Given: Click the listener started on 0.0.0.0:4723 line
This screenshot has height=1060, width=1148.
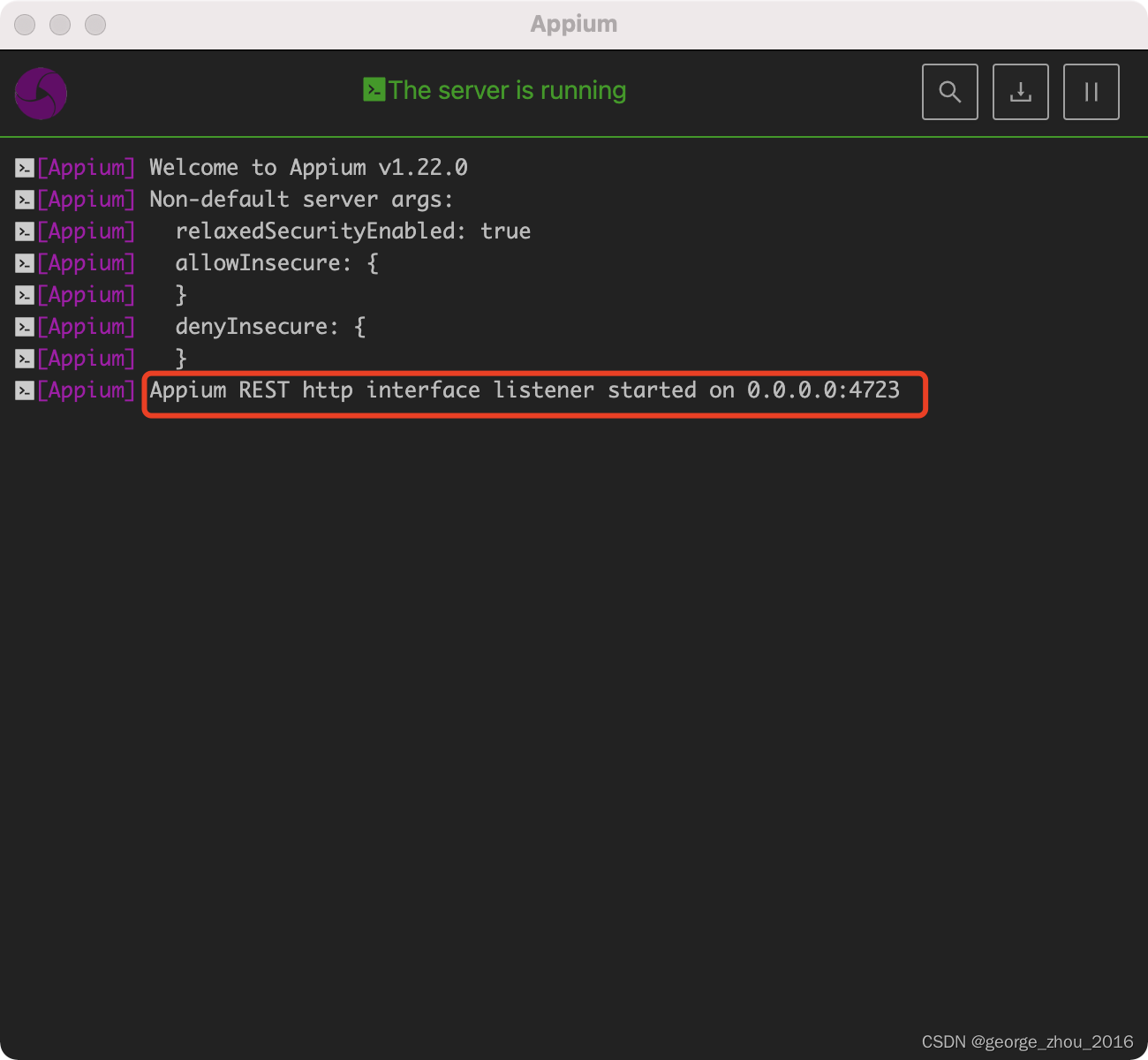Looking at the screenshot, I should (525, 390).
